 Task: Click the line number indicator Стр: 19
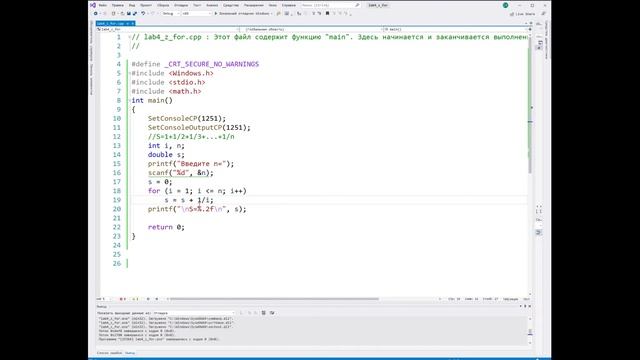tap(454, 299)
